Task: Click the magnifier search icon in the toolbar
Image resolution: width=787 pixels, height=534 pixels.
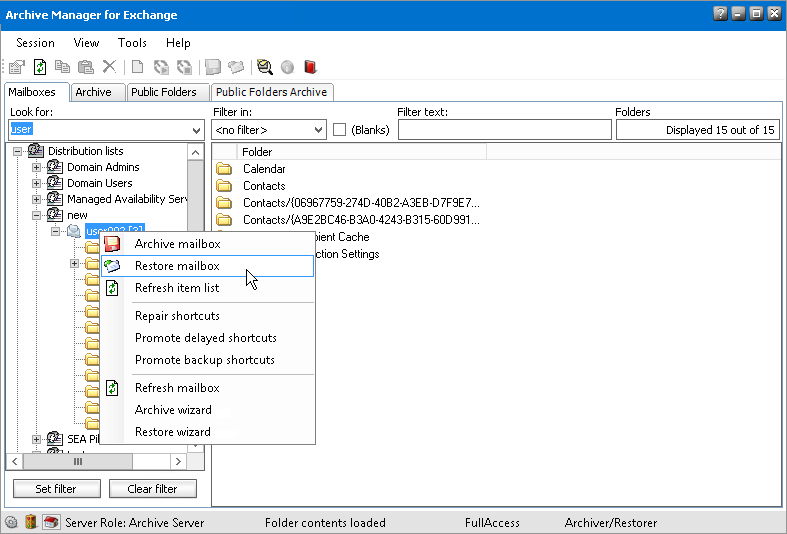Action: click(x=264, y=67)
